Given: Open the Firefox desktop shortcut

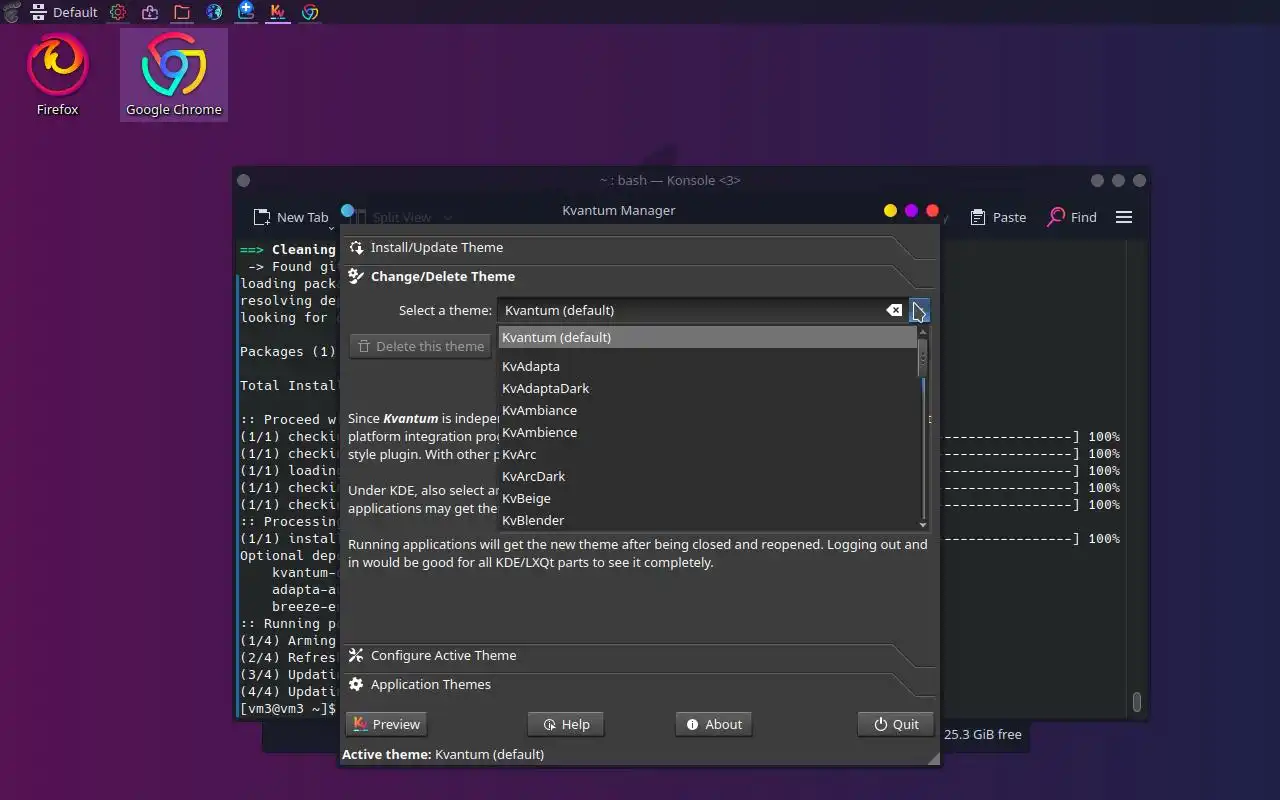Looking at the screenshot, I should pos(57,75).
